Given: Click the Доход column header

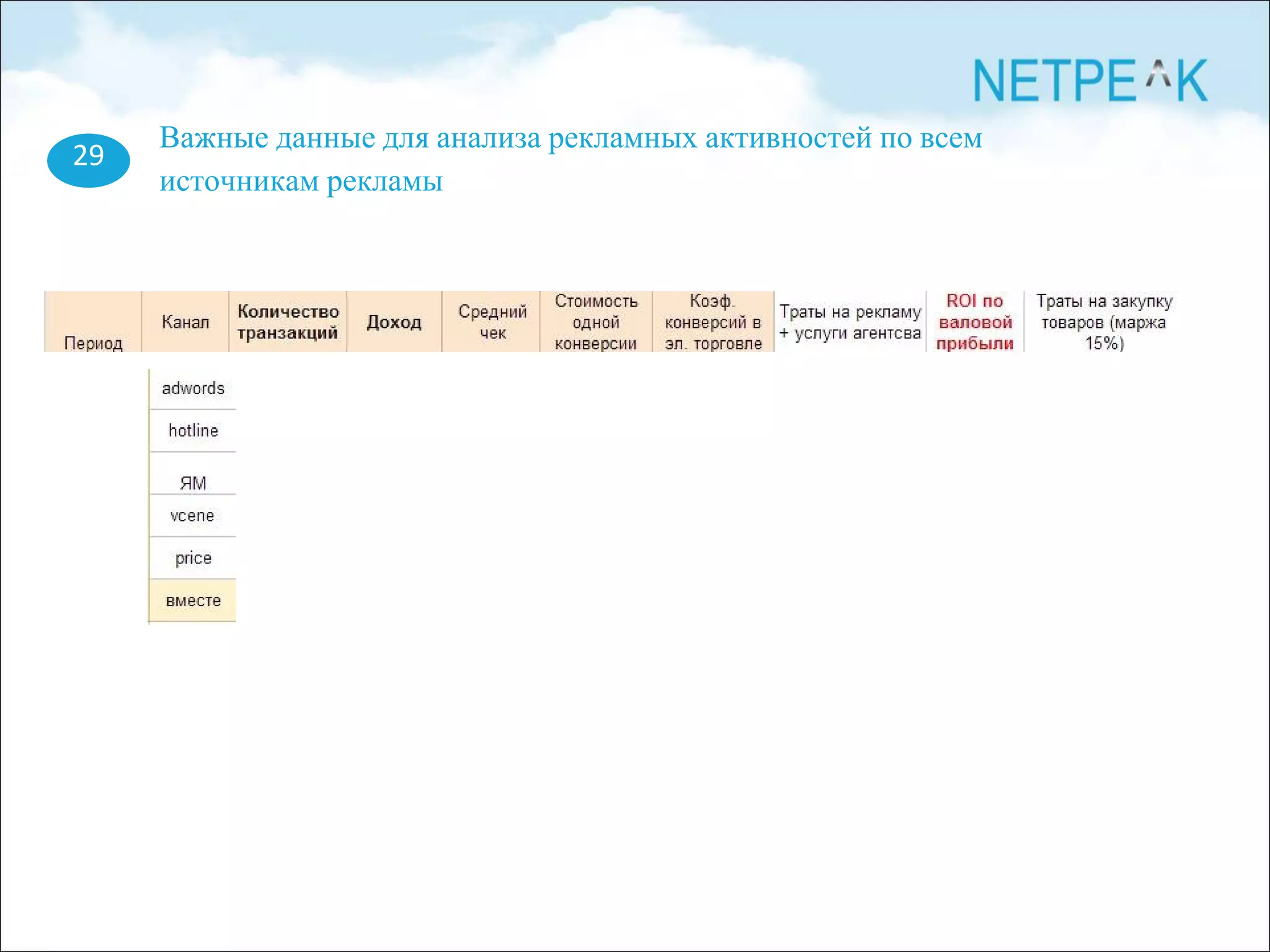Looking at the screenshot, I should tap(394, 322).
